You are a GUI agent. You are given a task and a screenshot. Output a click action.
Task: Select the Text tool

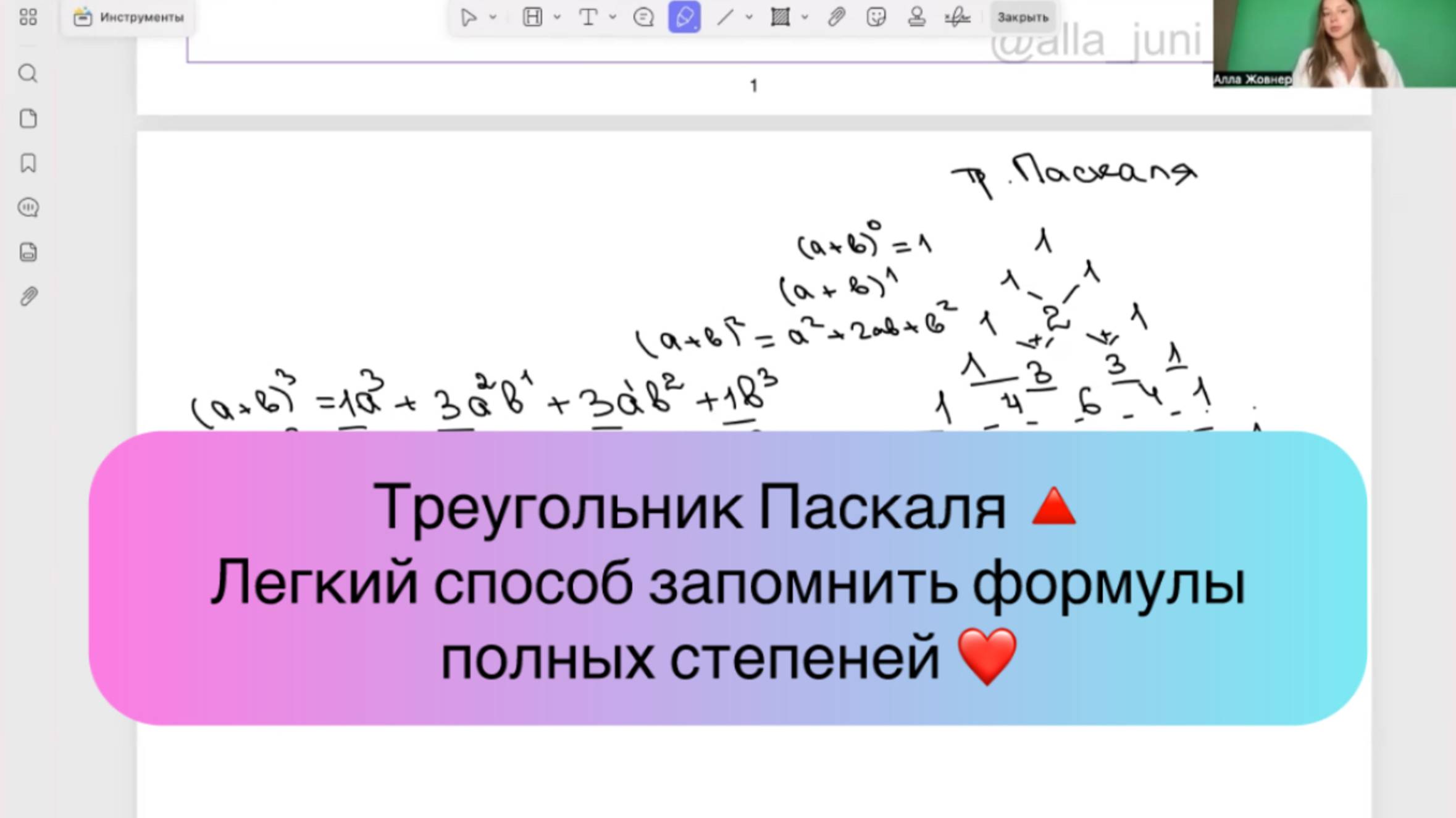(588, 17)
